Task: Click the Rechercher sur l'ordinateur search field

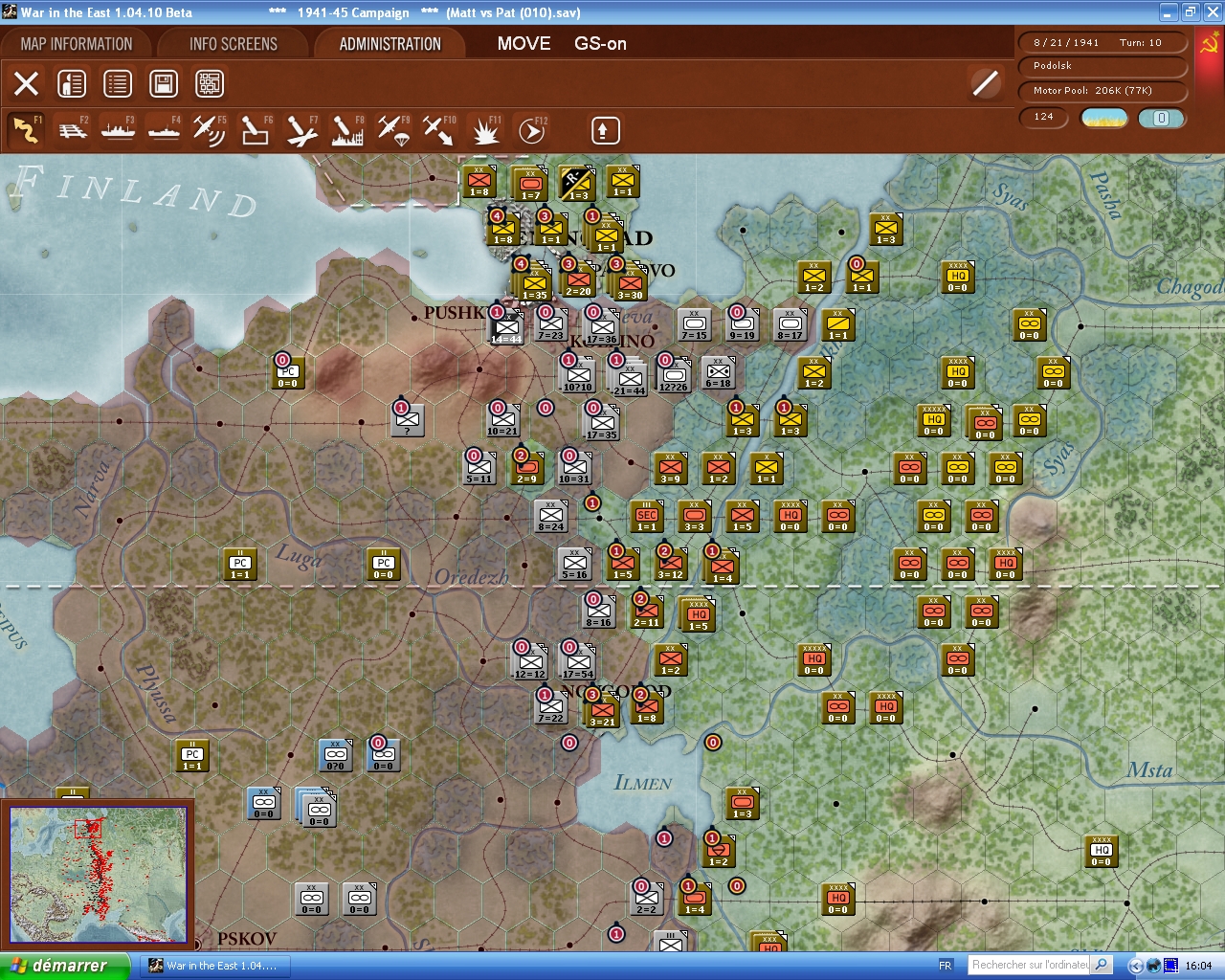Action: pos(1030,965)
